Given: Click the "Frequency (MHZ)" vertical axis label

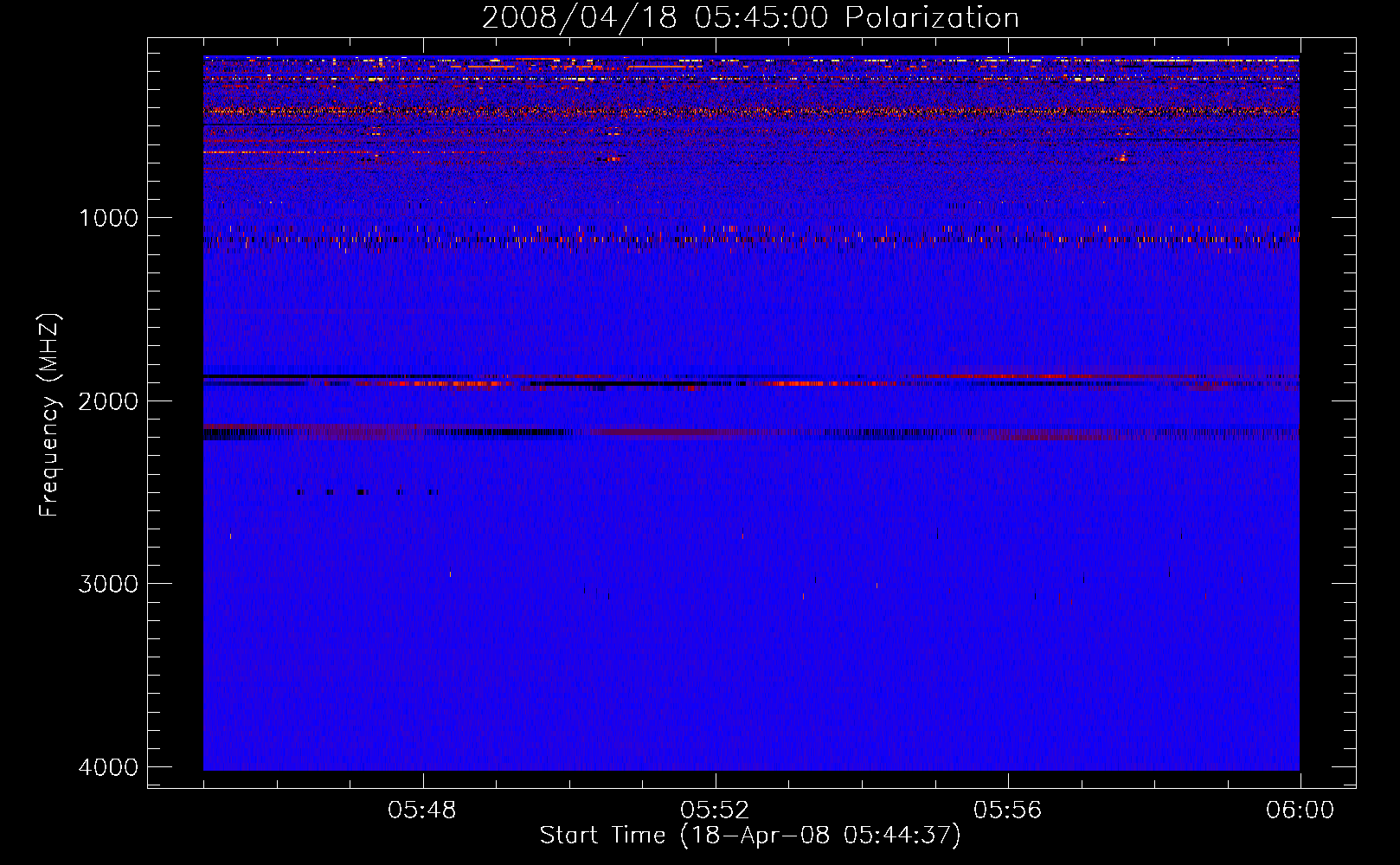Looking at the screenshot, I should pyautogui.click(x=50, y=415).
